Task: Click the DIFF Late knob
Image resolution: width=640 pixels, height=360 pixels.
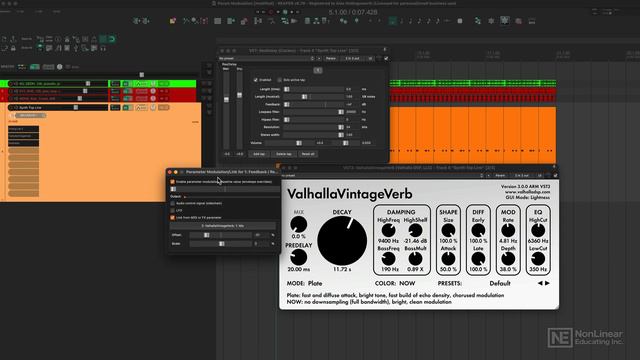Action: 478,258
